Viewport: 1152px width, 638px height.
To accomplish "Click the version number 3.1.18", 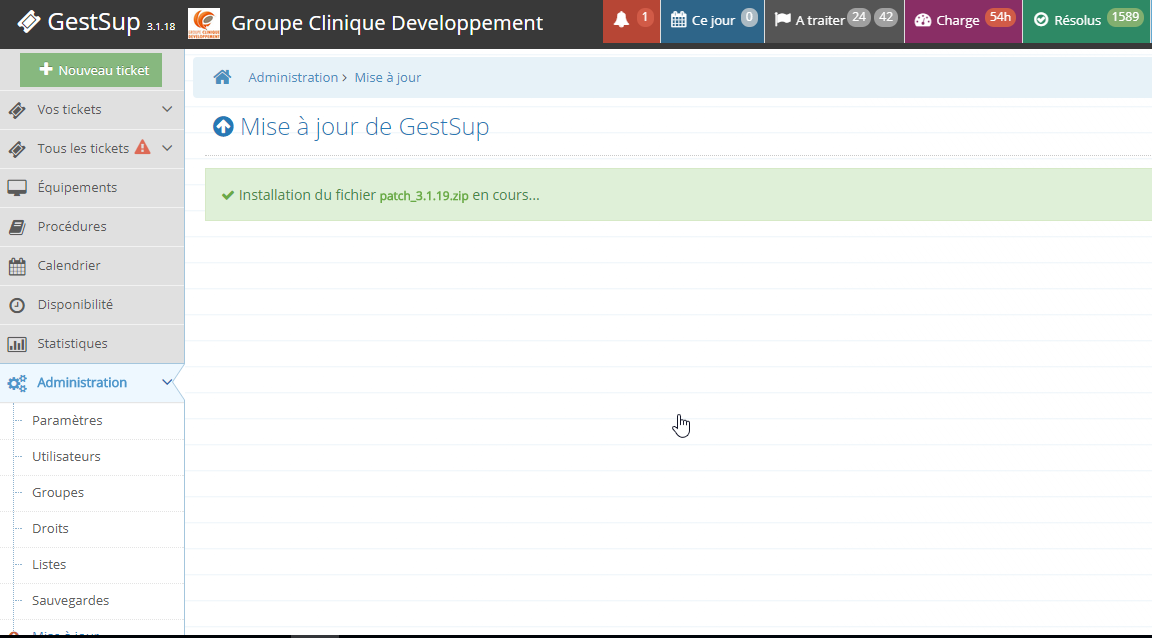I will [161, 26].
